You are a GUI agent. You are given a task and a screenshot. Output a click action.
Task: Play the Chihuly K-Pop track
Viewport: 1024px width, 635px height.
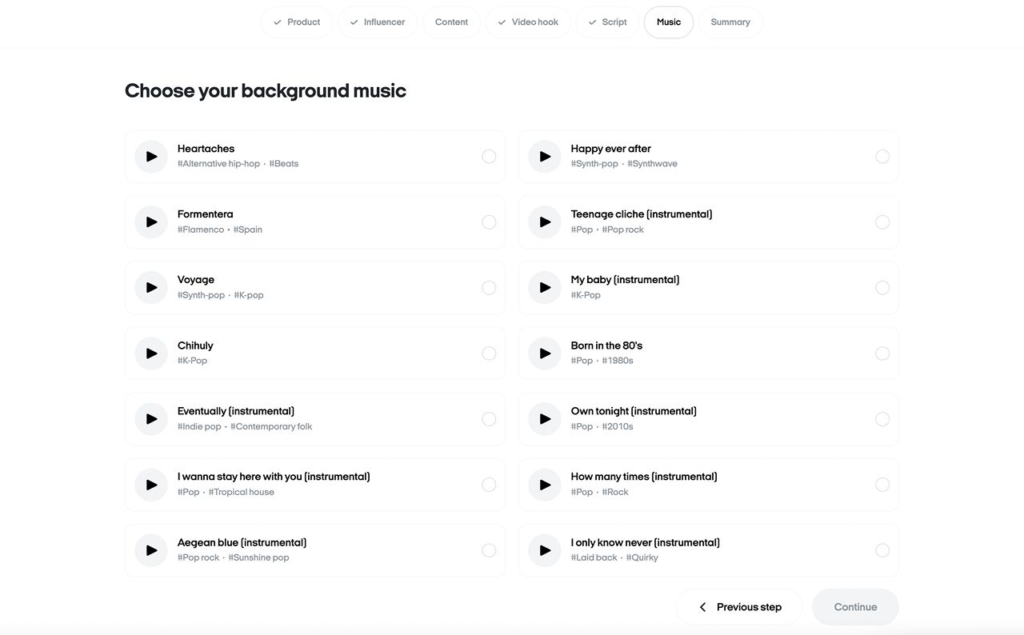tap(151, 353)
